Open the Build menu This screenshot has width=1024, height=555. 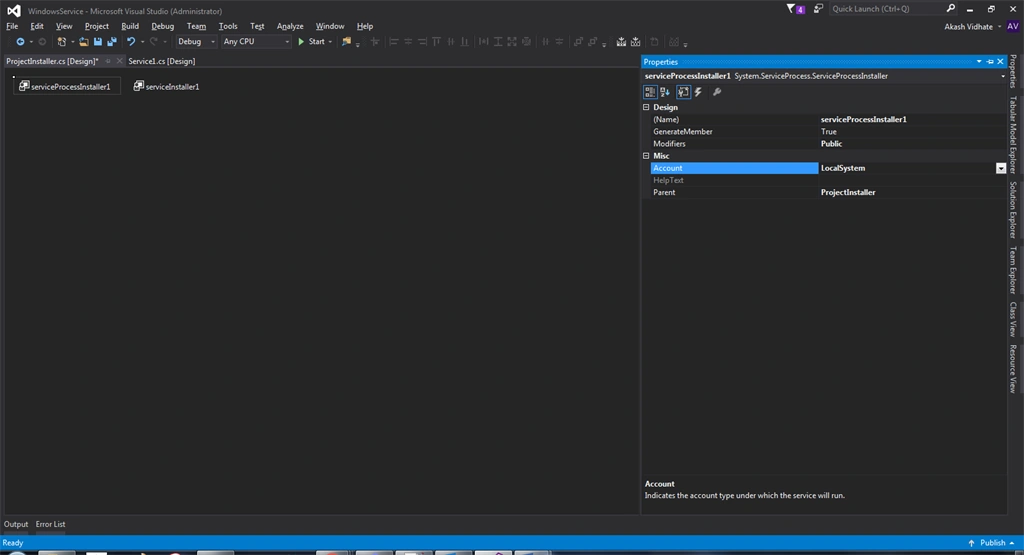(130, 26)
